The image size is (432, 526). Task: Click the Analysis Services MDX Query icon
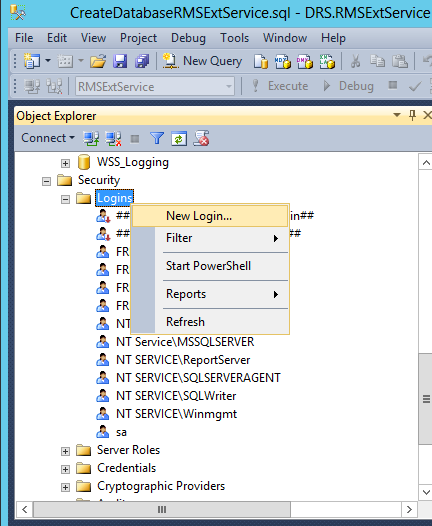(x=283, y=62)
